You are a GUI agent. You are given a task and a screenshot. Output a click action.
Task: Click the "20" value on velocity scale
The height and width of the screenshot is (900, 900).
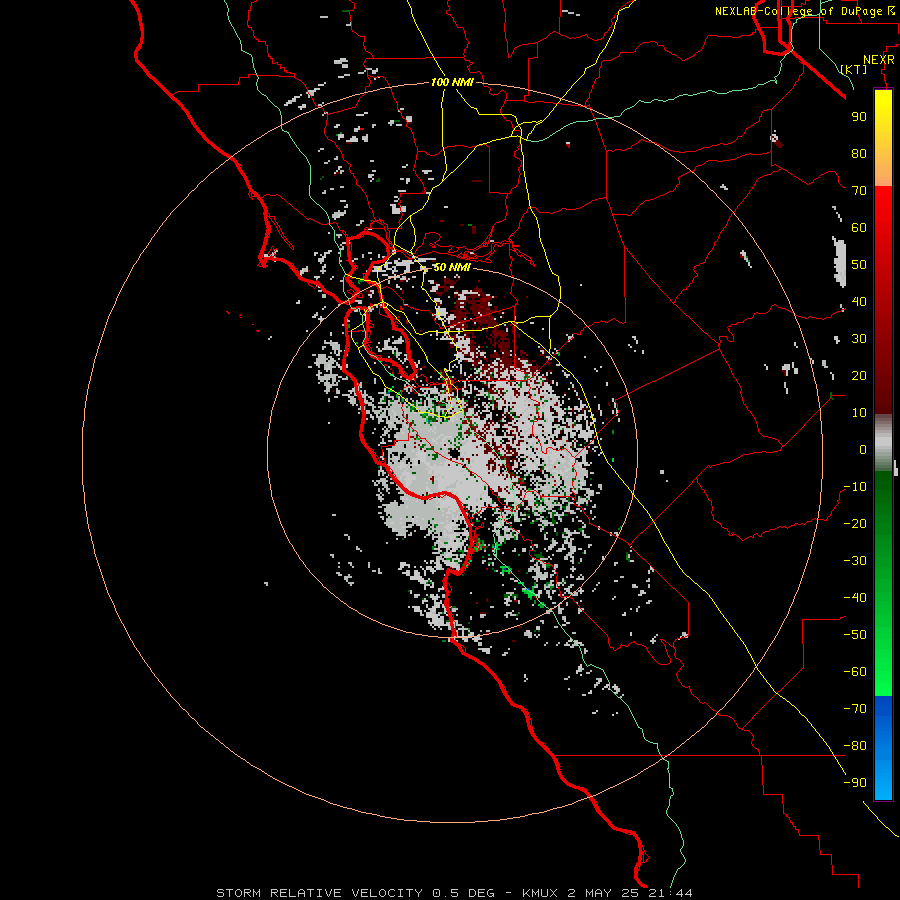859,376
